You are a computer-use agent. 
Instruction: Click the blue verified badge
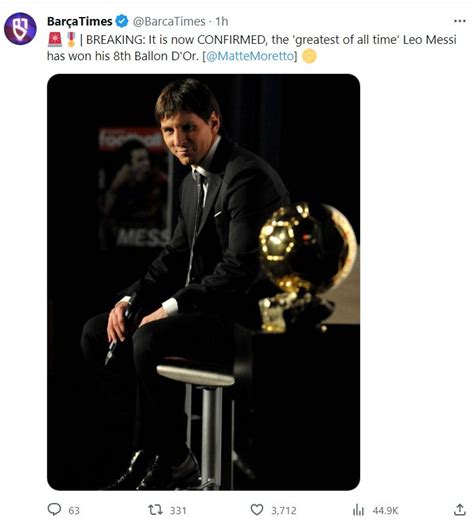click(122, 21)
